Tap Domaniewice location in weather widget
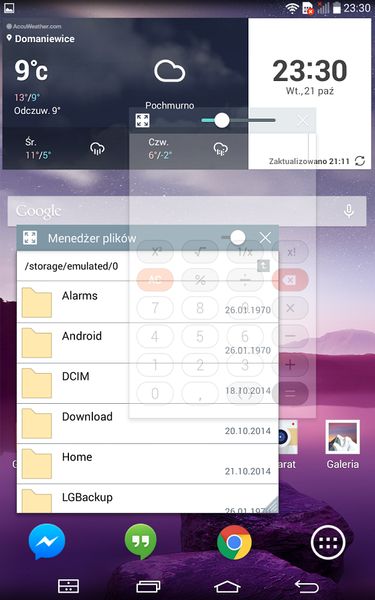Image resolution: width=375 pixels, height=600 pixels. tap(41, 39)
